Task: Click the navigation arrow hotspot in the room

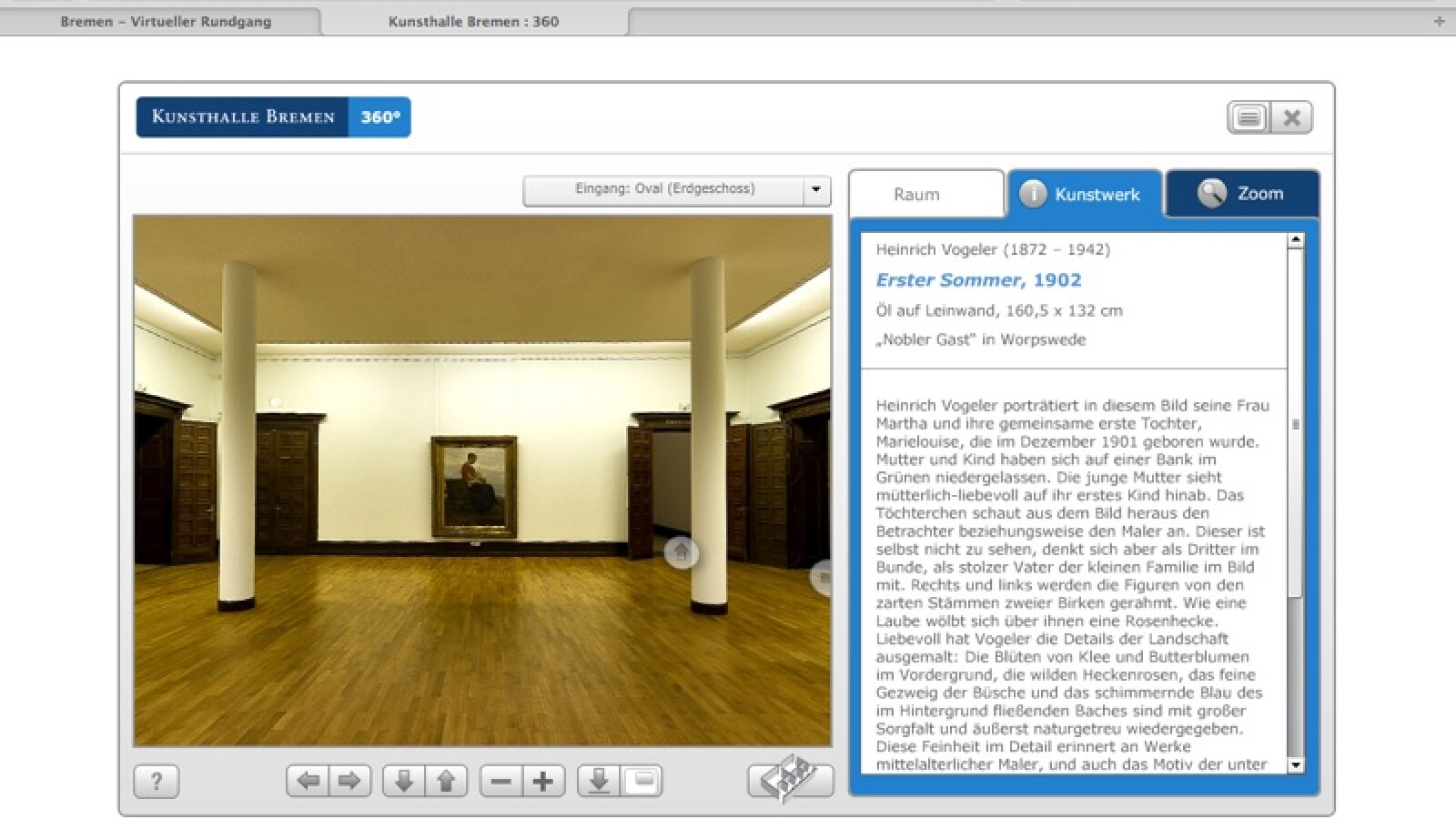Action: pyautogui.click(x=681, y=551)
